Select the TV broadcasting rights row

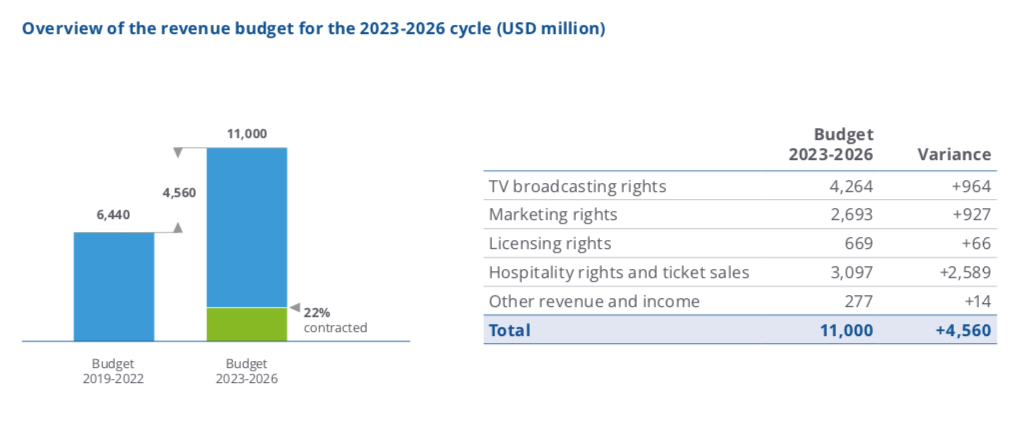740,186
